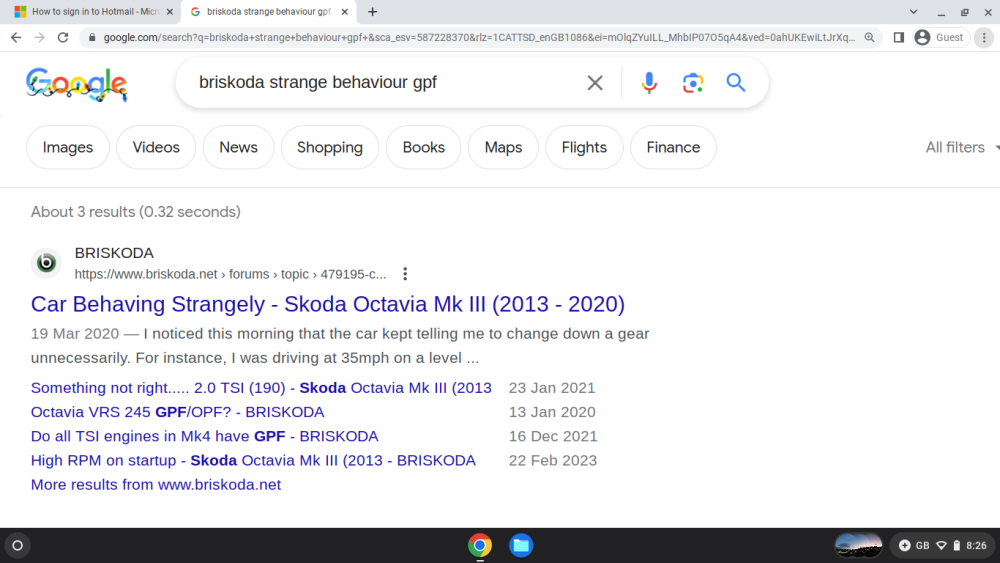
Task: Expand the All filters dropdown
Action: [x=962, y=147]
